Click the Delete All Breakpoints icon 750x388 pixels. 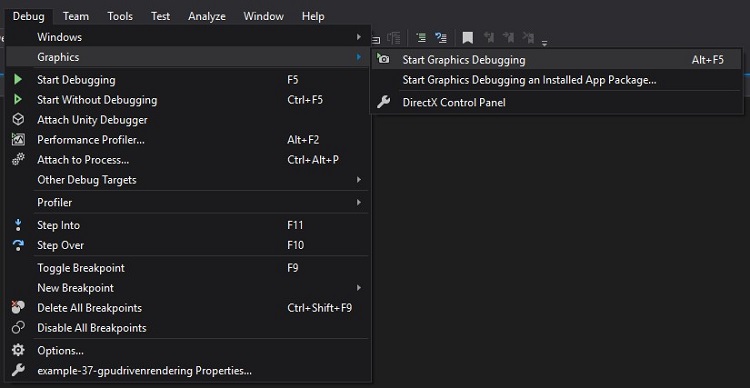tap(18, 308)
